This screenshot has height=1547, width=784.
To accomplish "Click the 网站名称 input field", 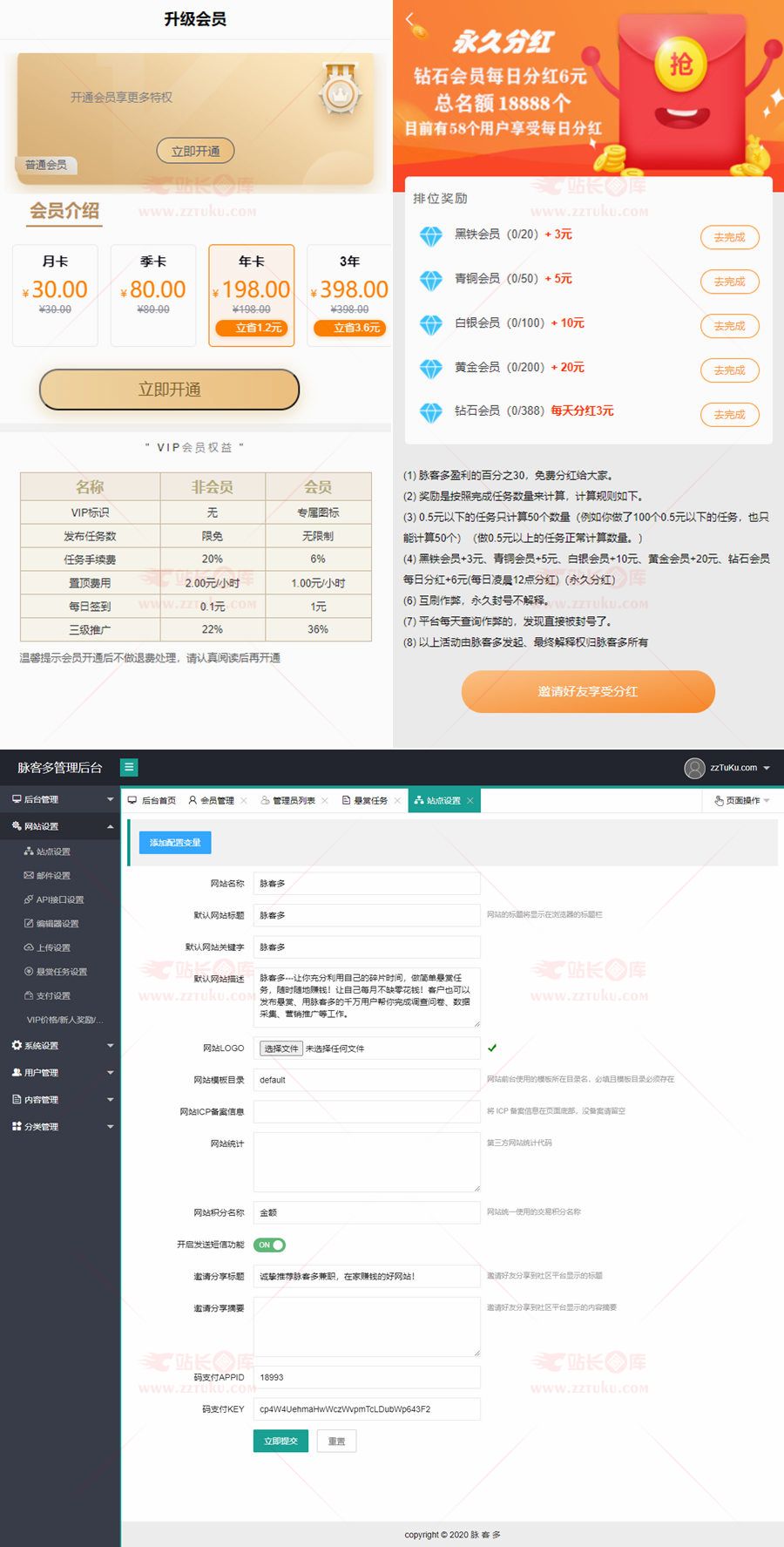I will click(x=367, y=883).
